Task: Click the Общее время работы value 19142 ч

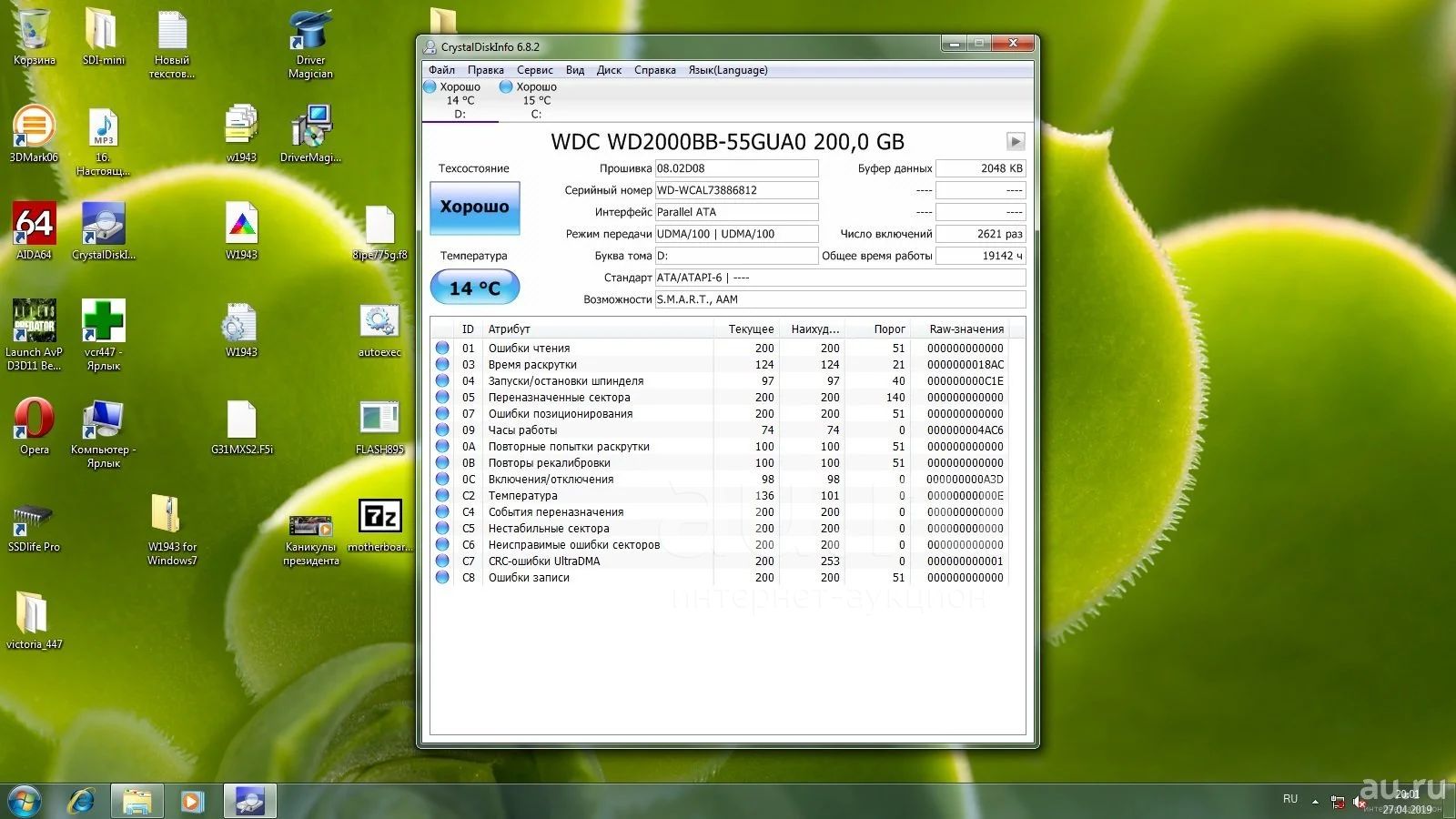Action: pyautogui.click(x=980, y=256)
